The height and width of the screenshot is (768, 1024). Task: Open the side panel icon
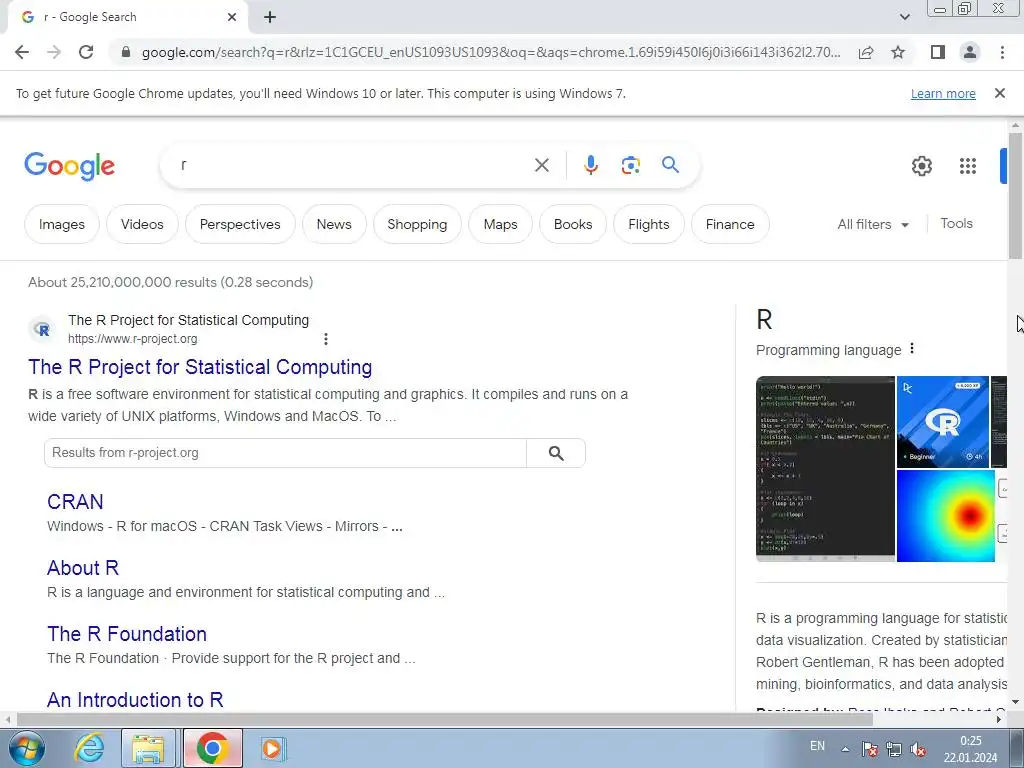(x=938, y=52)
